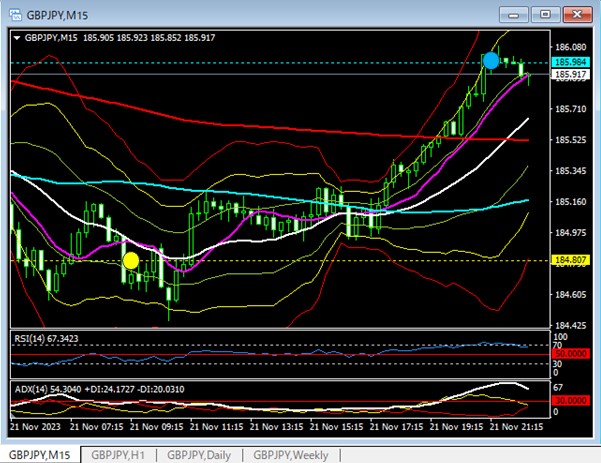601x463 pixels.
Task: Open the GBPJPY,Weekly chart tab
Action: pyautogui.click(x=290, y=454)
